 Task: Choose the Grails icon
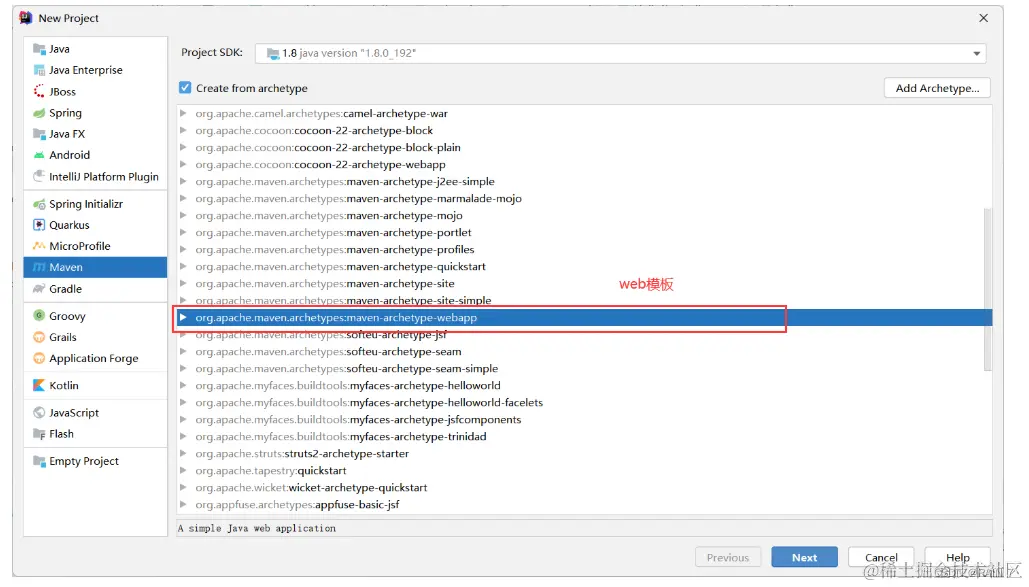click(39, 337)
